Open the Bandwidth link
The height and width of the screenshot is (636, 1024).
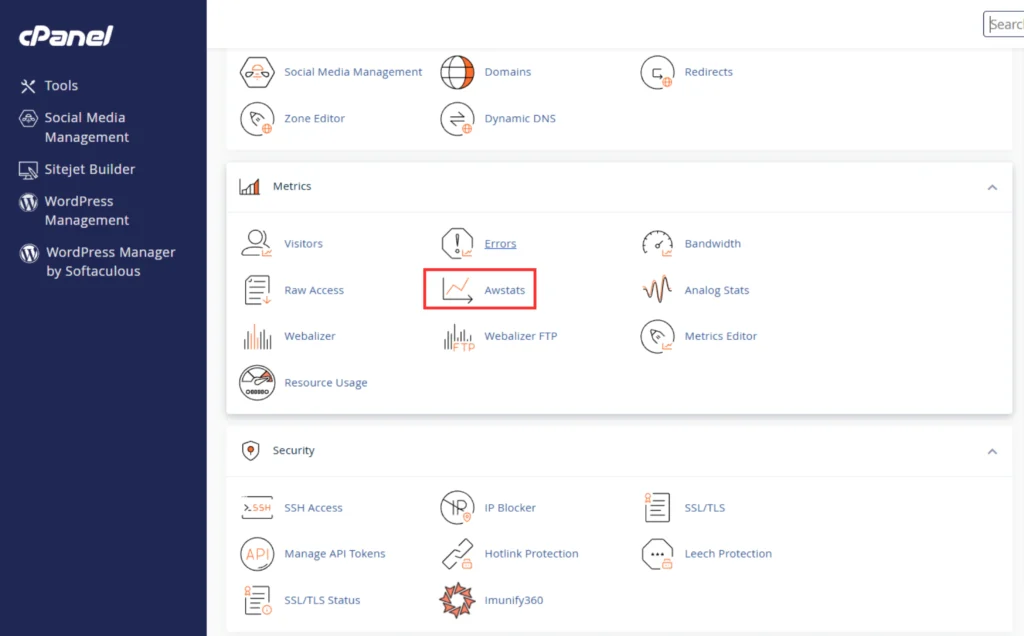pyautogui.click(x=712, y=244)
